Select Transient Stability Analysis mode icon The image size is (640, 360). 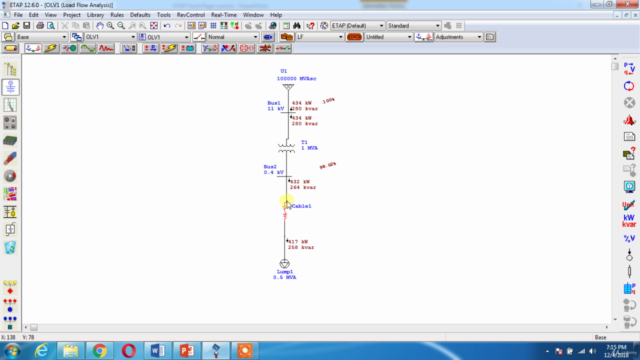[x=106, y=48]
